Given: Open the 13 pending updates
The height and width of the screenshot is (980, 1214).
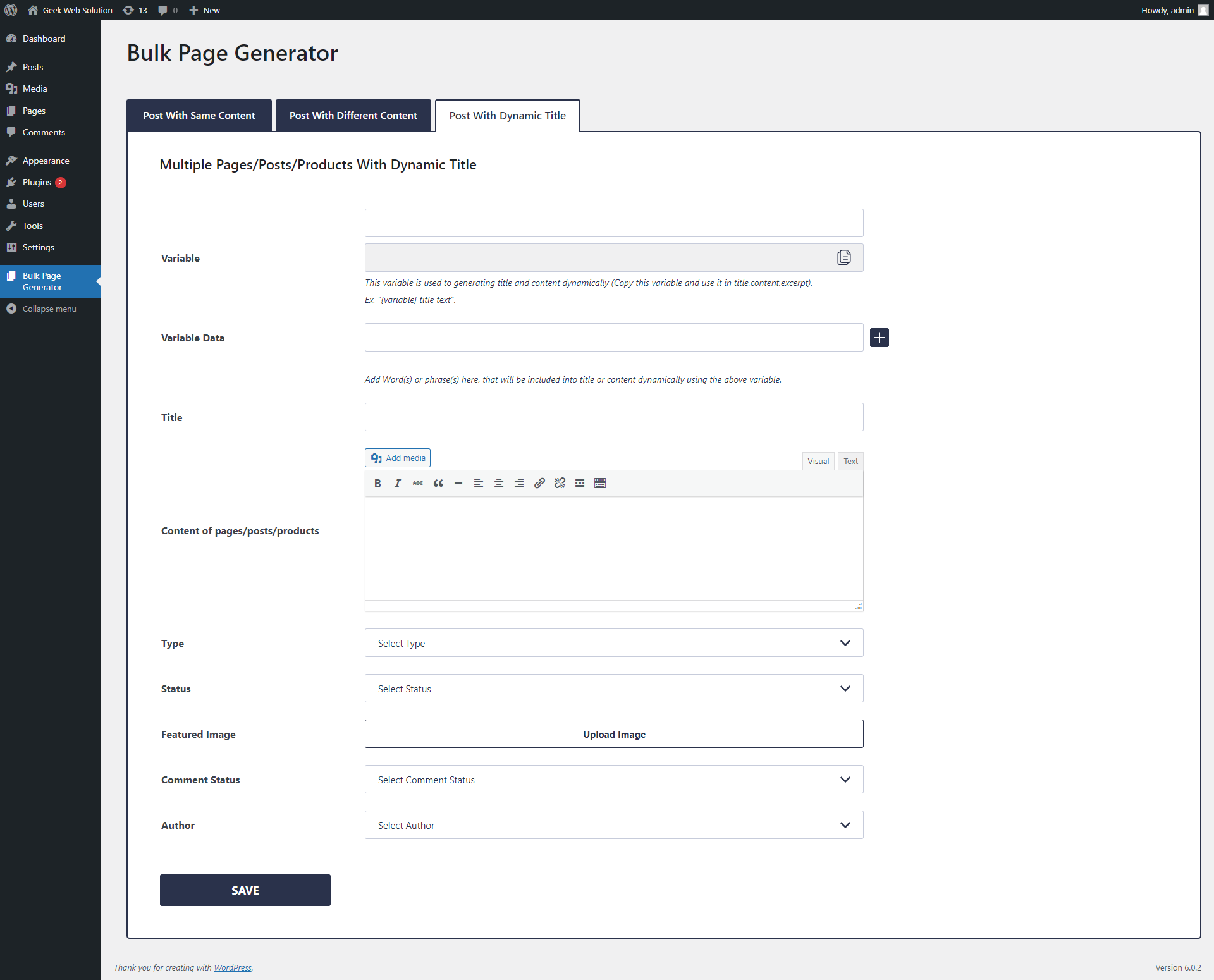Looking at the screenshot, I should click(x=135, y=10).
